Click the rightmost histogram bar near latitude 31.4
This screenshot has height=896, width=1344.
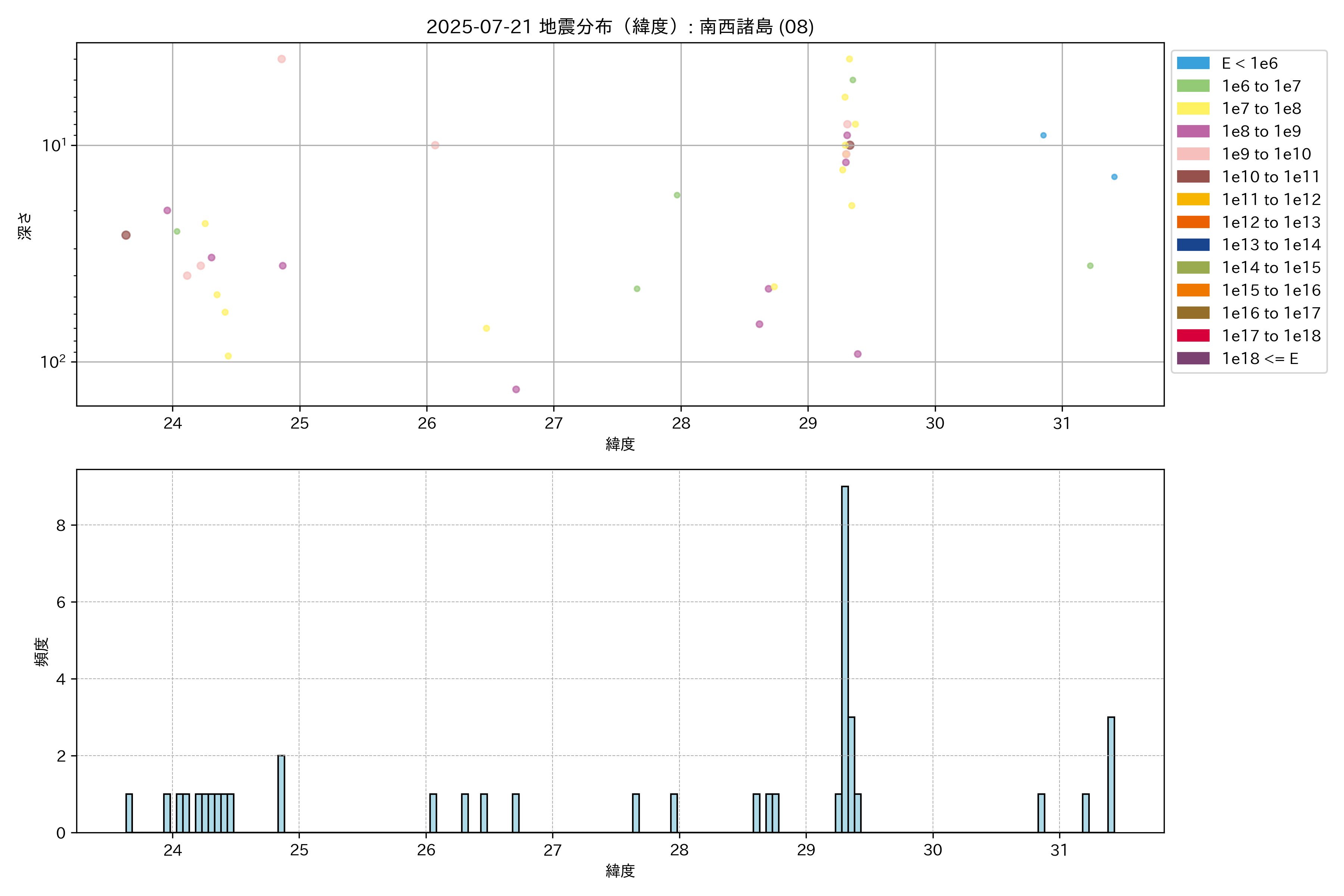click(x=1111, y=774)
